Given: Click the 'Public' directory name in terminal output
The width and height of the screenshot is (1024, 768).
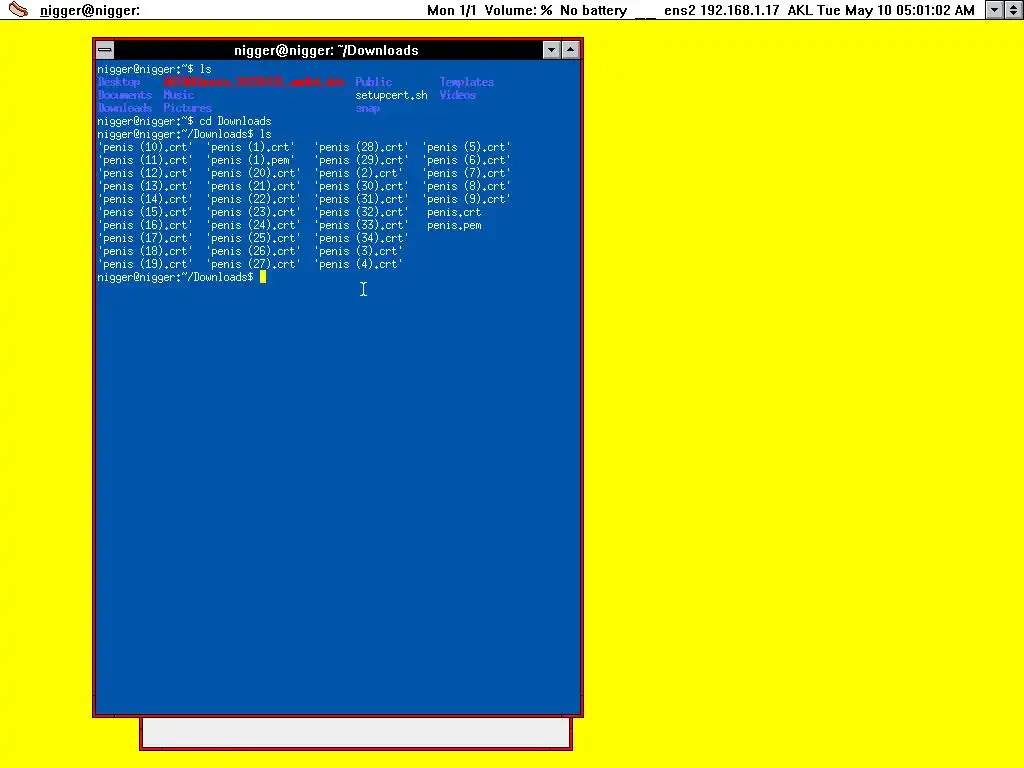Looking at the screenshot, I should (x=374, y=82).
